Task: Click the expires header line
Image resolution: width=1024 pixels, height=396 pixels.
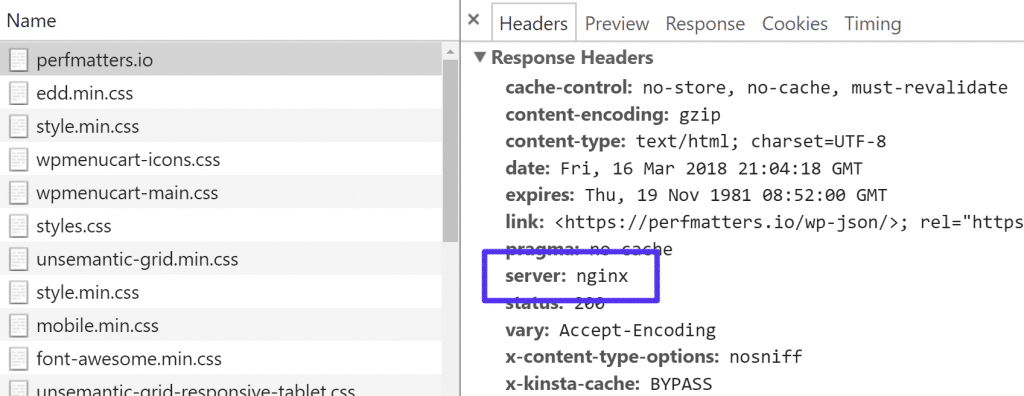Action: [696, 195]
